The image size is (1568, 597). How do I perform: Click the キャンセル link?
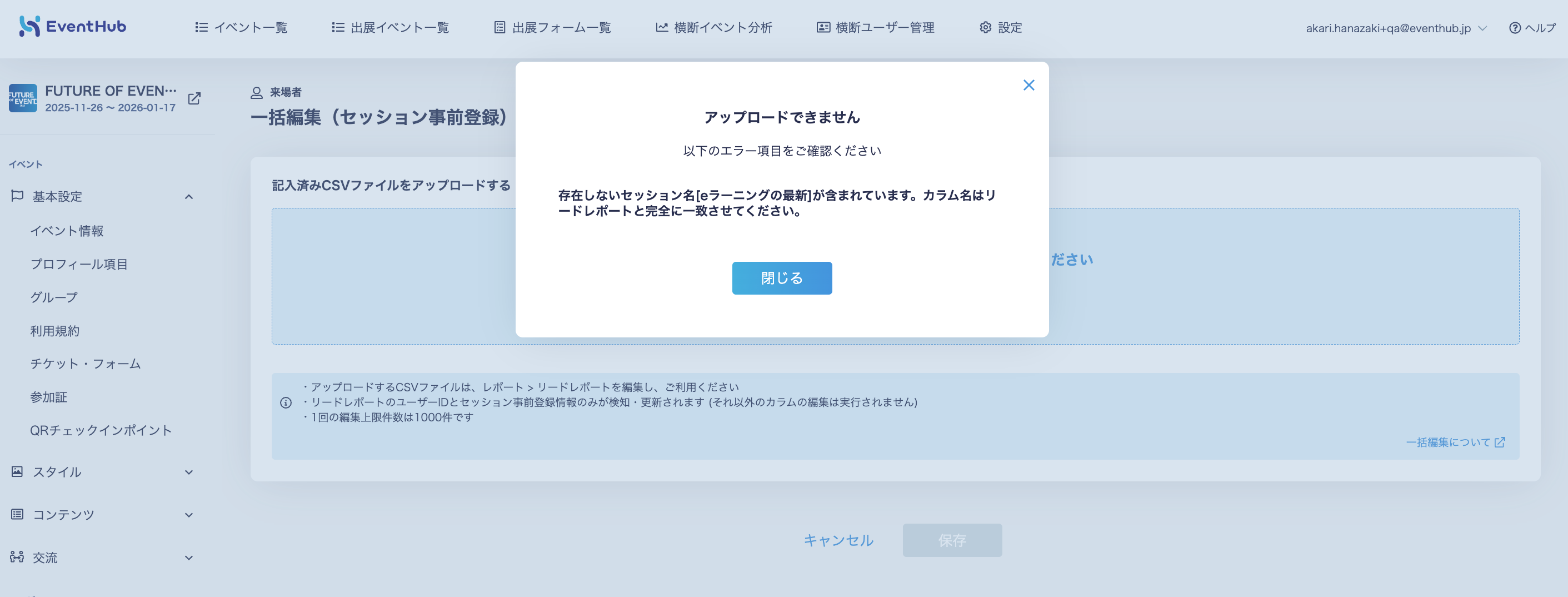click(x=838, y=540)
